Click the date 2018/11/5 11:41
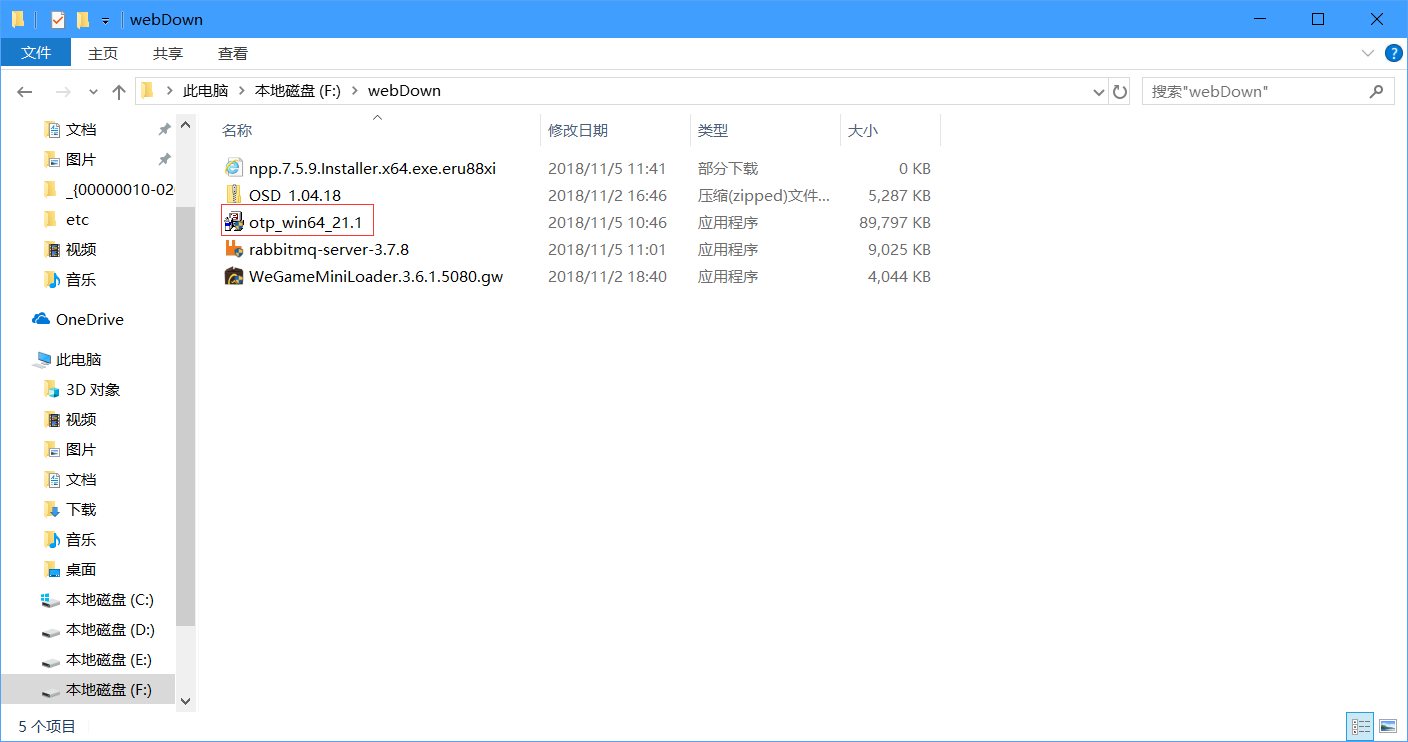The image size is (1408, 742). pos(607,168)
